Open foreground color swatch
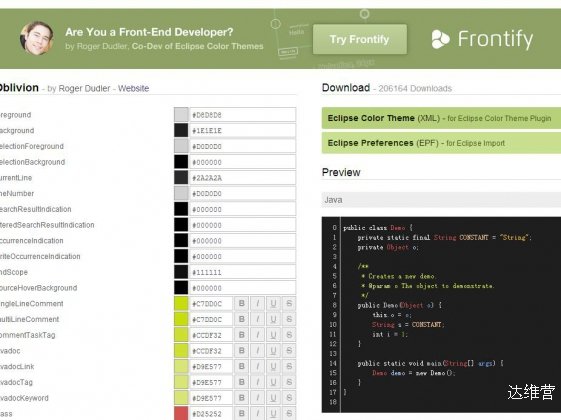561x420 pixels. coord(181,115)
